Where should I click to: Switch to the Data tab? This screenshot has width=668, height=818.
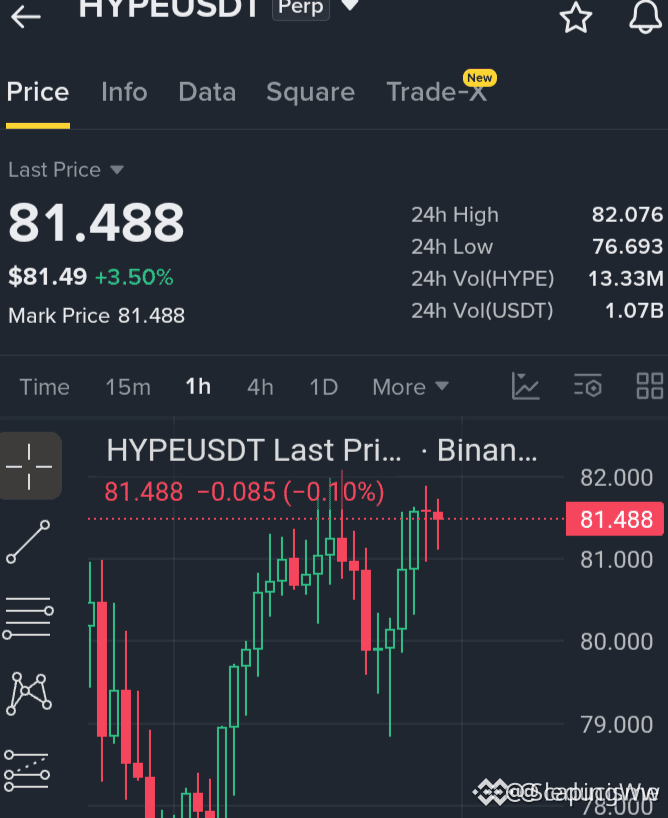click(x=207, y=92)
